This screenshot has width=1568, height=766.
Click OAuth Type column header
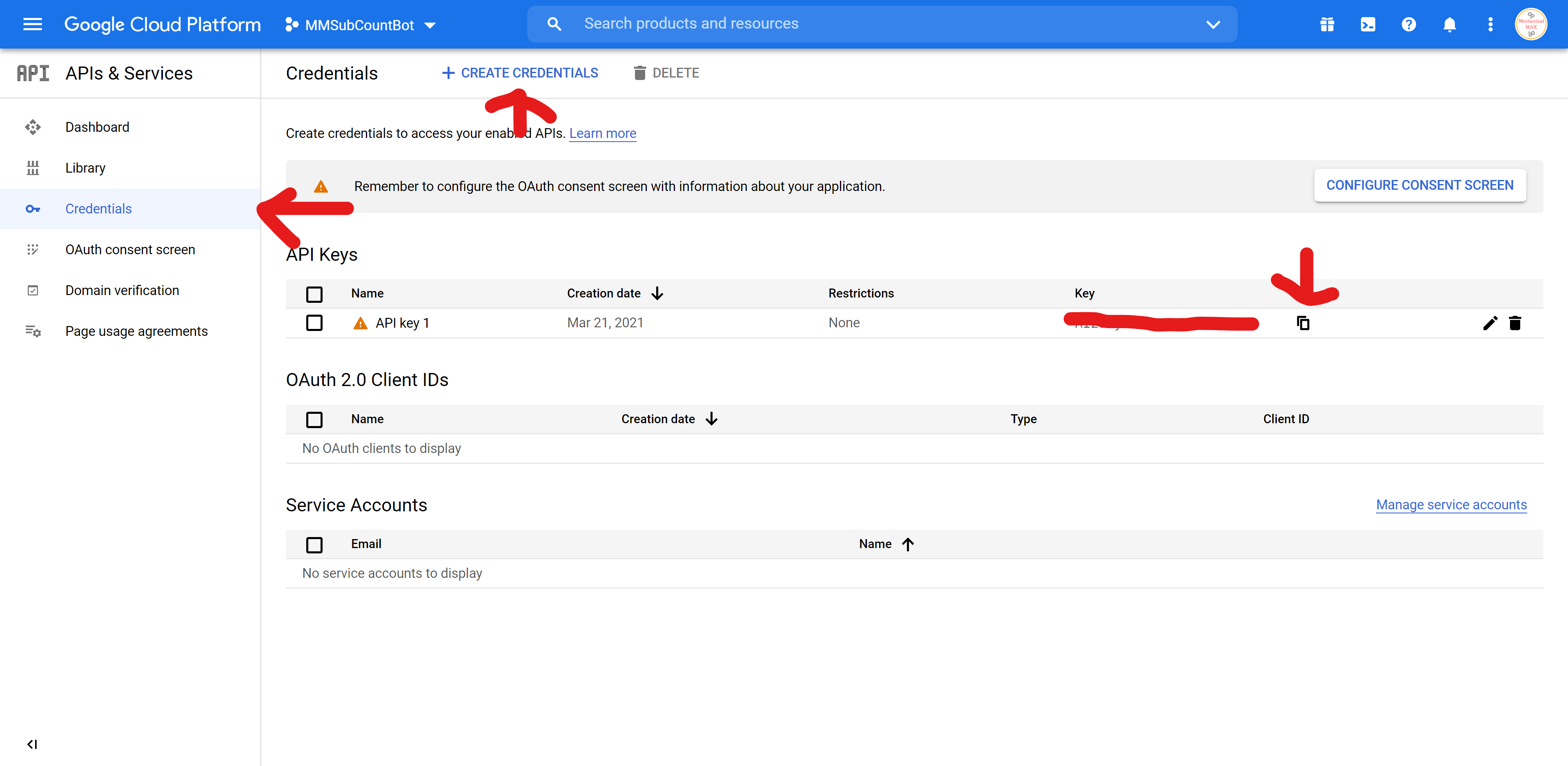[x=1023, y=419]
